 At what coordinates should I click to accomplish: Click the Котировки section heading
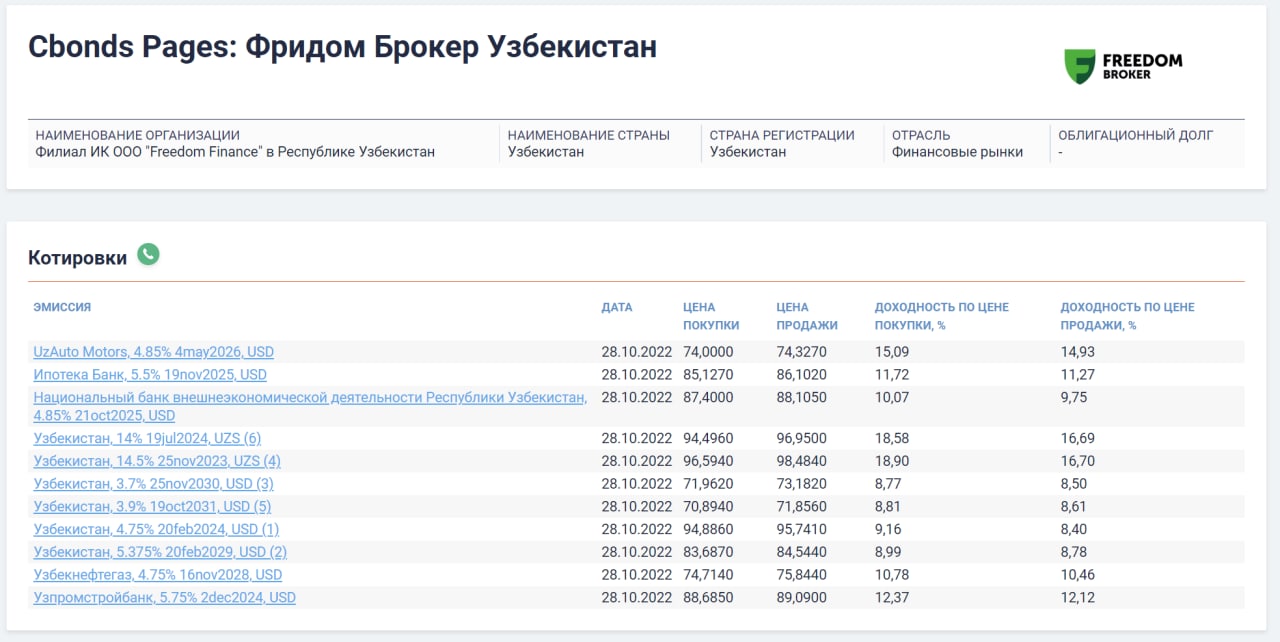click(78, 258)
